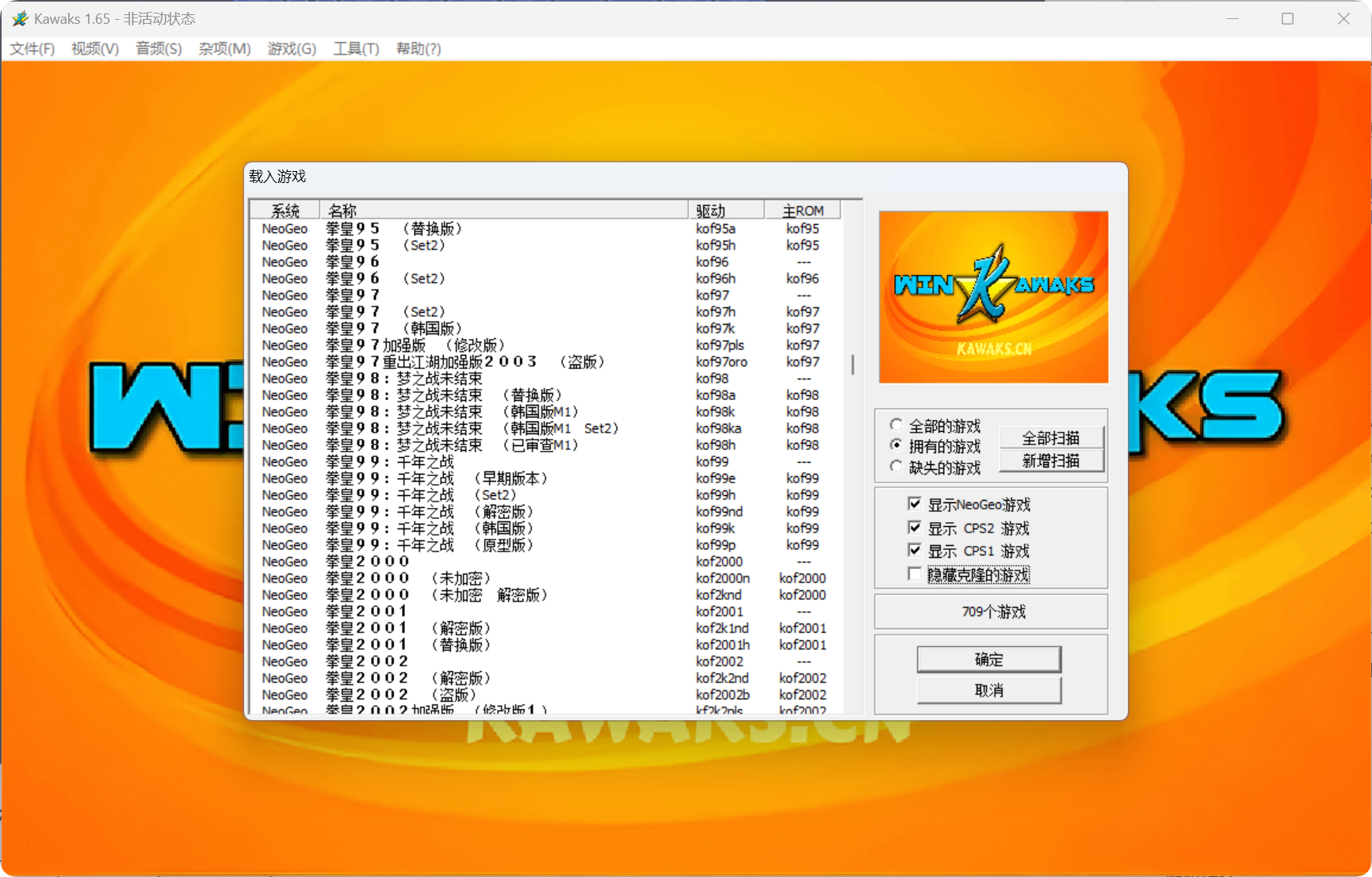Open the 帮助(?) menu
This screenshot has height=877, width=1372.
[x=418, y=49]
